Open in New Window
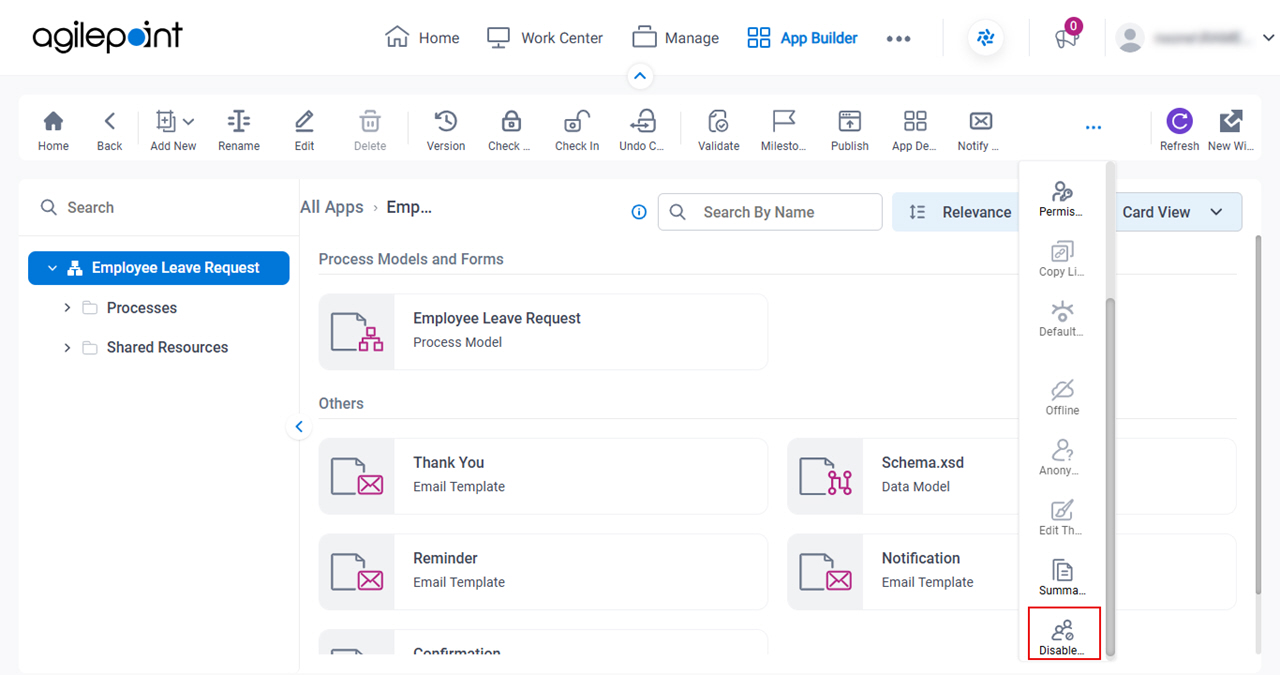Image resolution: width=1280 pixels, height=675 pixels. pos(1231,130)
